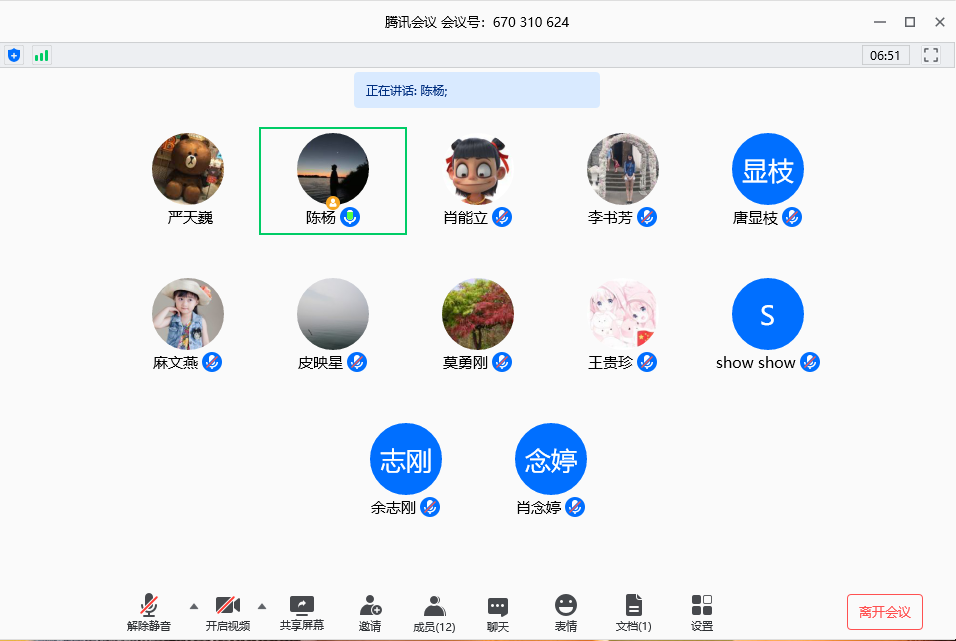Viewport: 956px width, 641px height.
Task: Select 陈杨's sunset silhouette avatar
Action: [x=333, y=169]
